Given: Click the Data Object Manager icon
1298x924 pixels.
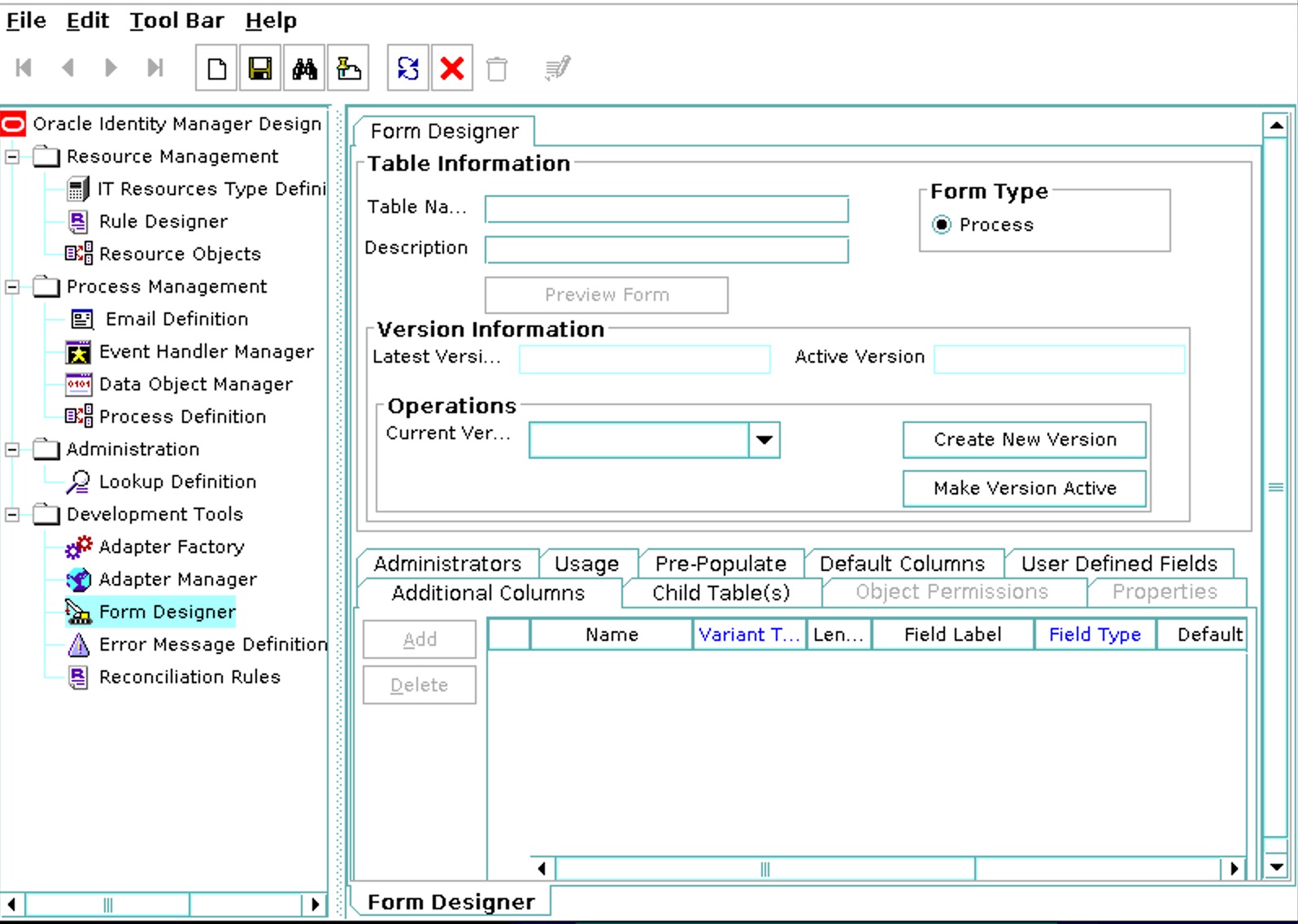Looking at the screenshot, I should tap(79, 384).
